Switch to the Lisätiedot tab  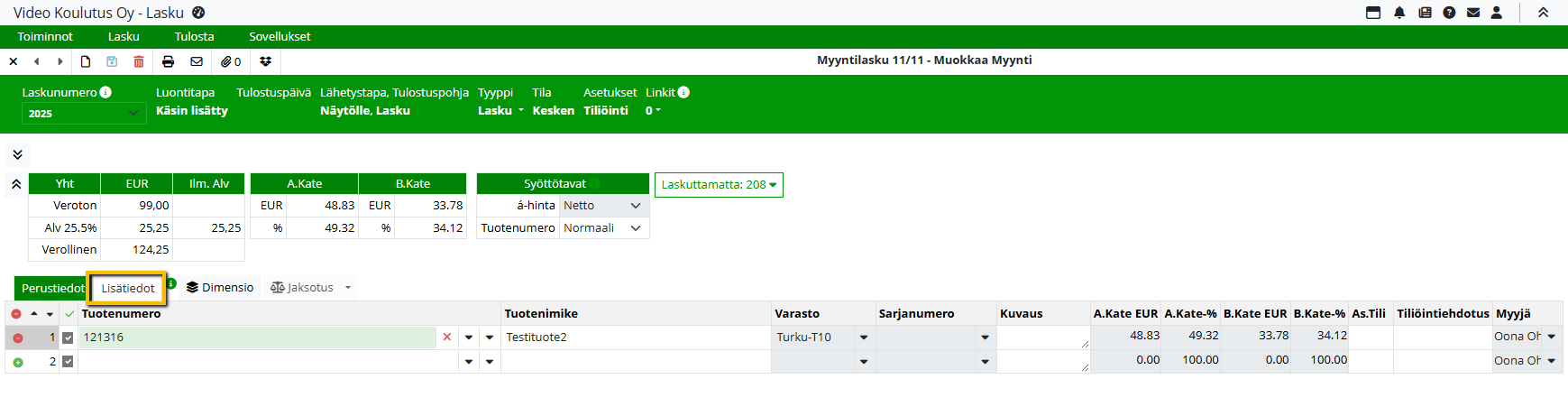click(x=128, y=289)
